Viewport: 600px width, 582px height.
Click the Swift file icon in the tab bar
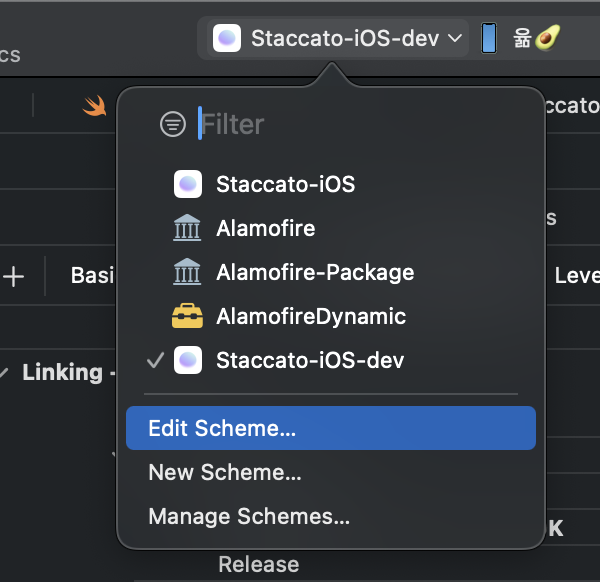(x=95, y=105)
